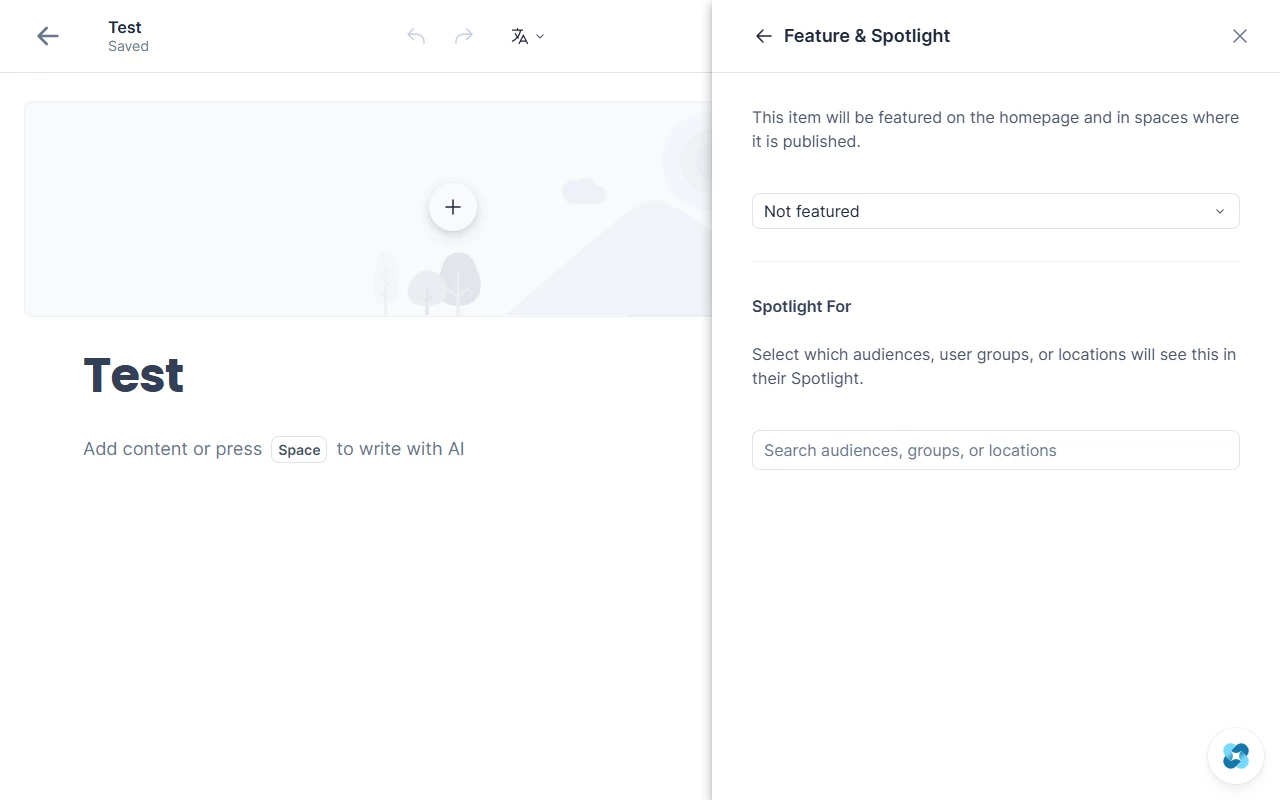1280x800 pixels.
Task: Click the Test document name in header
Action: [125, 27]
